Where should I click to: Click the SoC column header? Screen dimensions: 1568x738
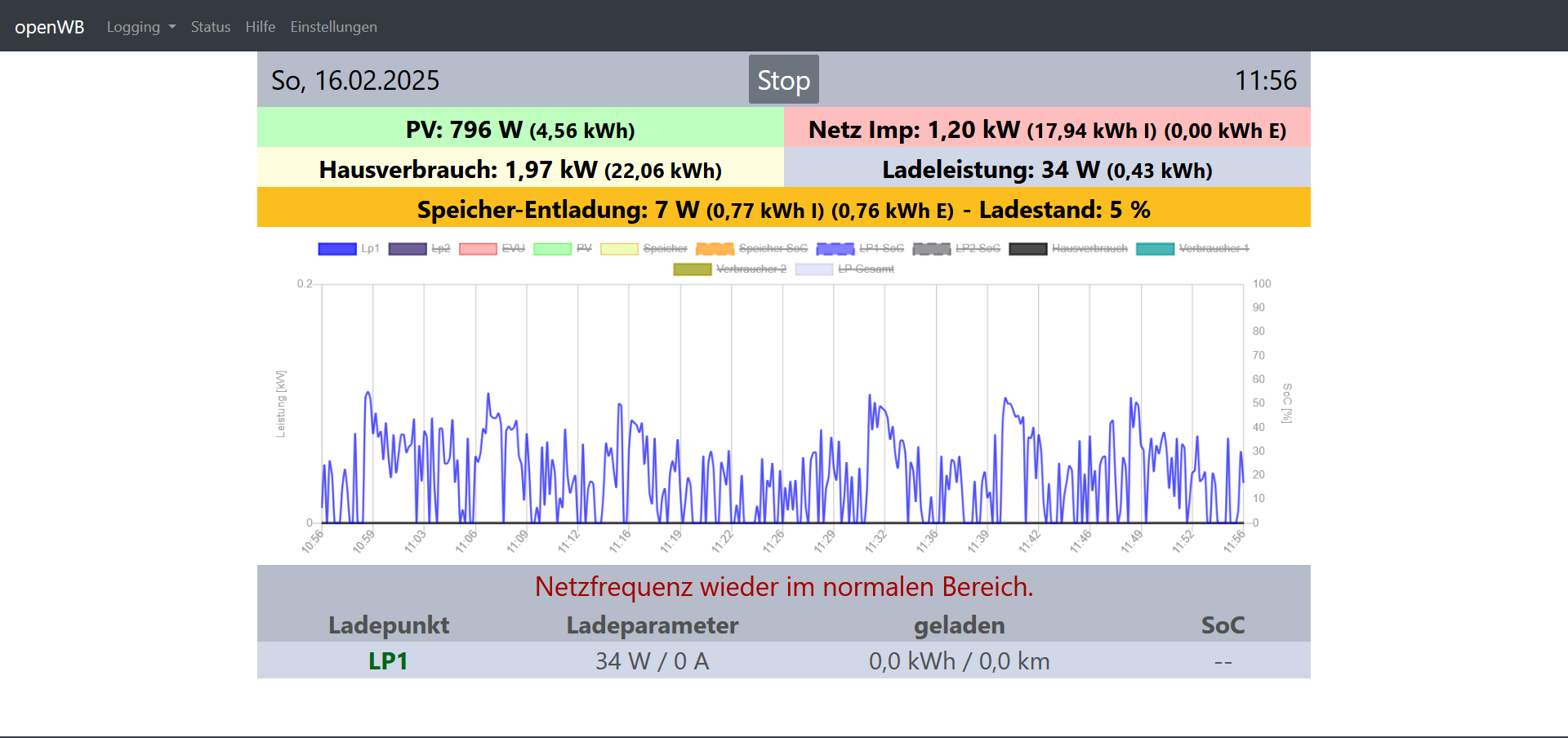point(1223,625)
